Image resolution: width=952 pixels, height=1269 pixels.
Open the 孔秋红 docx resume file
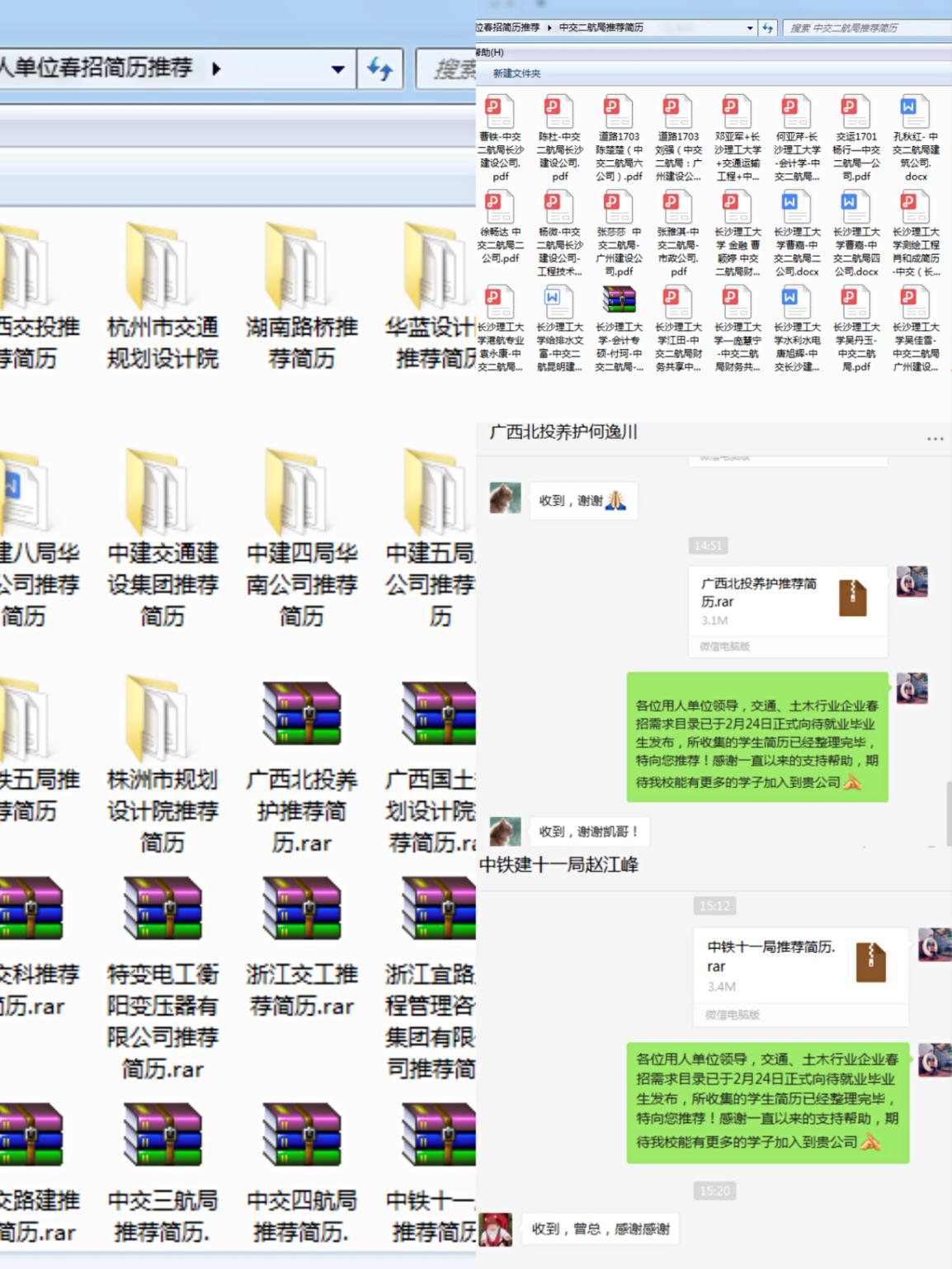(x=915, y=138)
